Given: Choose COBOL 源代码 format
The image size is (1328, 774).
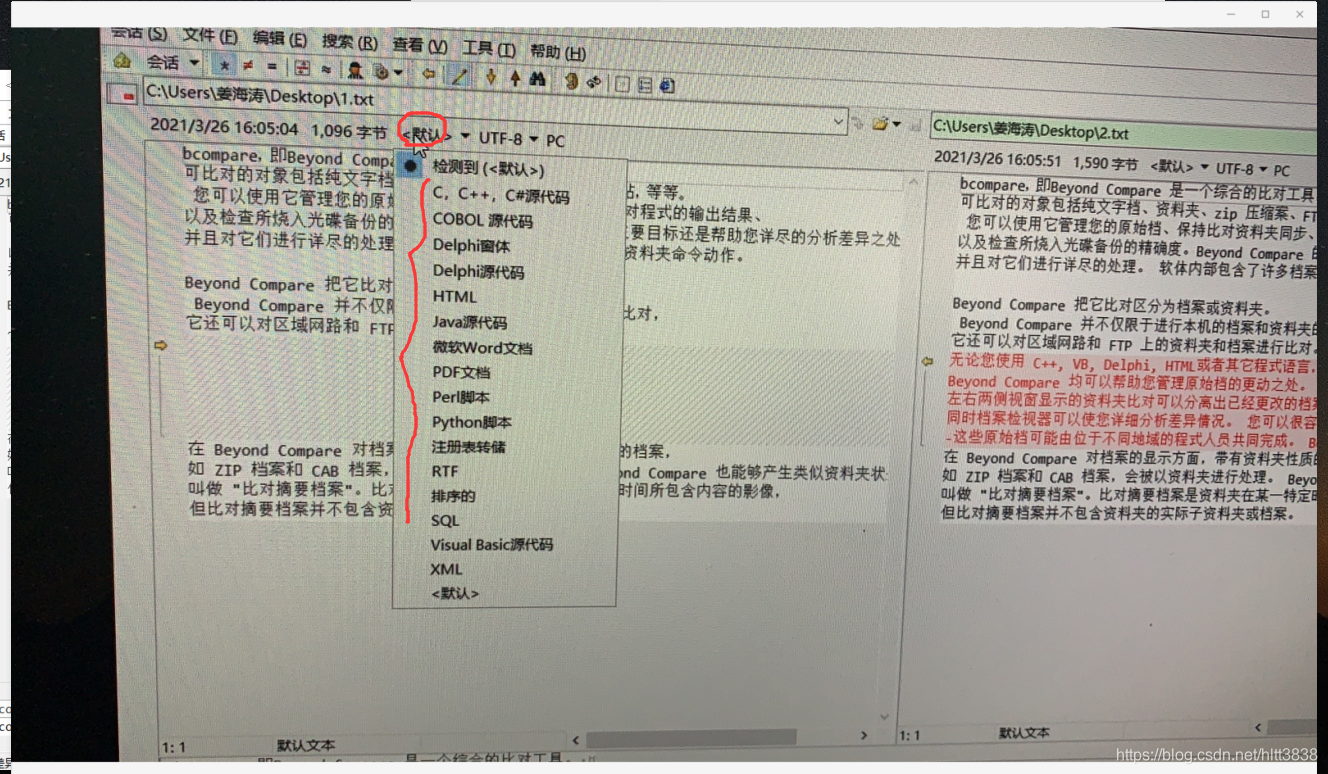Looking at the screenshot, I should (482, 221).
